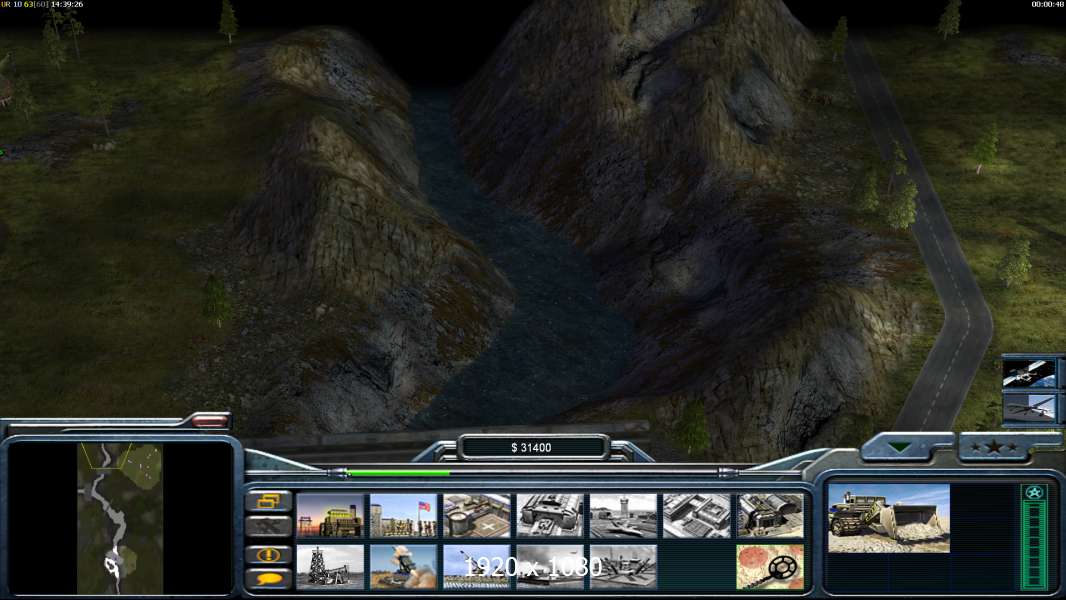Build the Patriot Missile defense
Viewport: 1066px width, 600px height.
coord(403,566)
